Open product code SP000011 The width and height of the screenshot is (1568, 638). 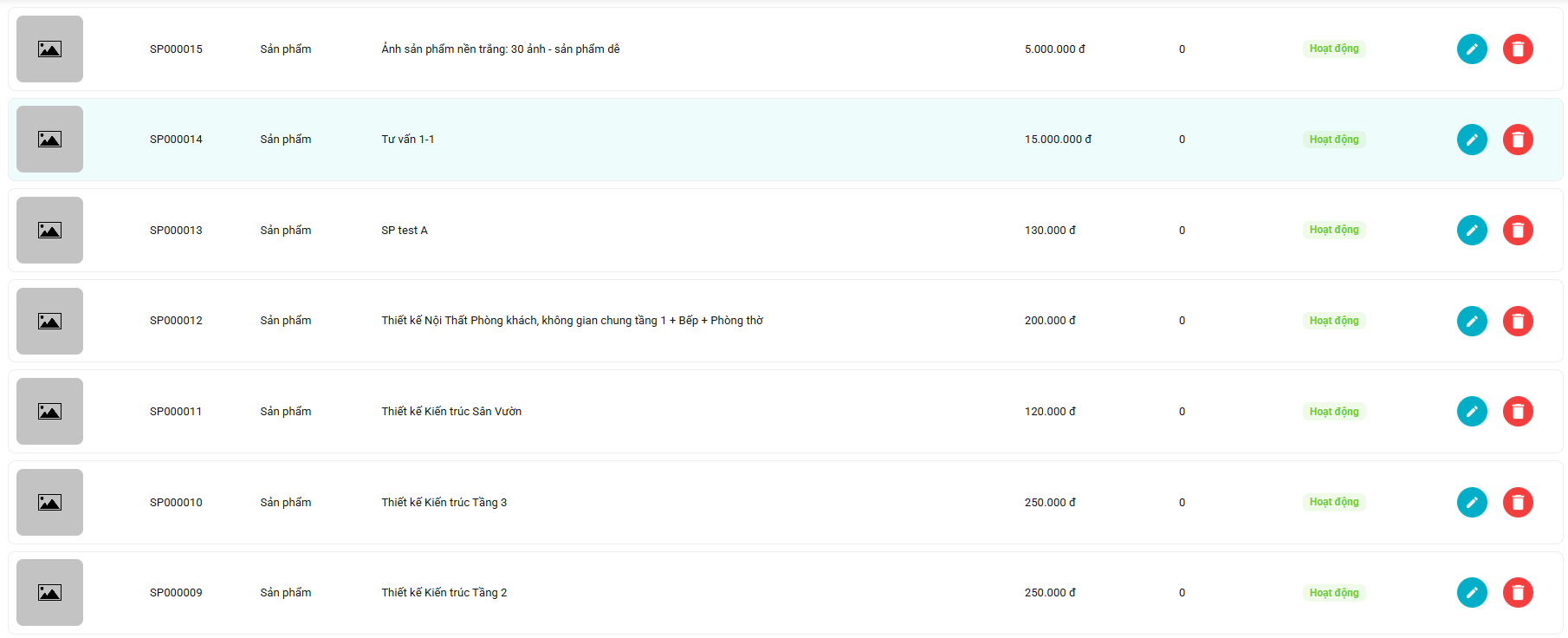coord(176,412)
